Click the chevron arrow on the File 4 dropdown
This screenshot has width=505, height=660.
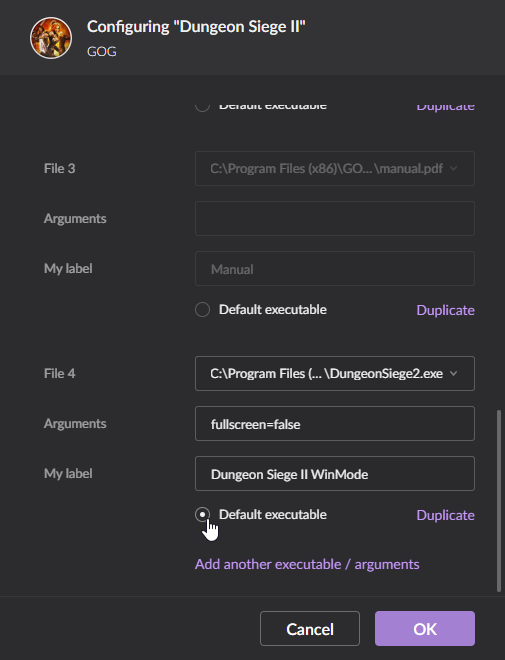(x=453, y=373)
